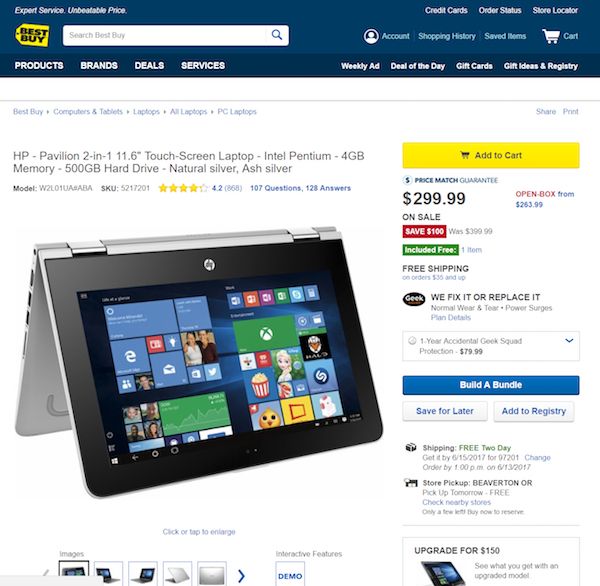Click the star rating icons
600x586 pixels.
[x=183, y=188]
